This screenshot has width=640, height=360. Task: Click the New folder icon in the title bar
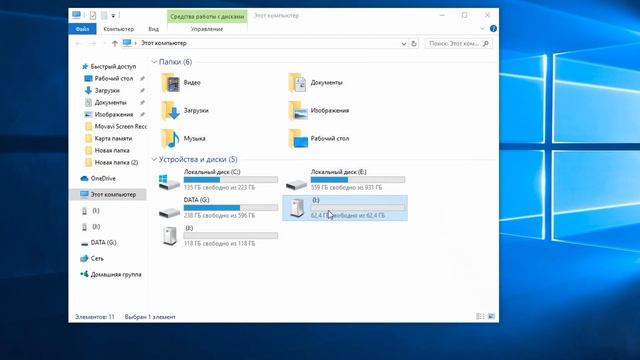point(104,16)
